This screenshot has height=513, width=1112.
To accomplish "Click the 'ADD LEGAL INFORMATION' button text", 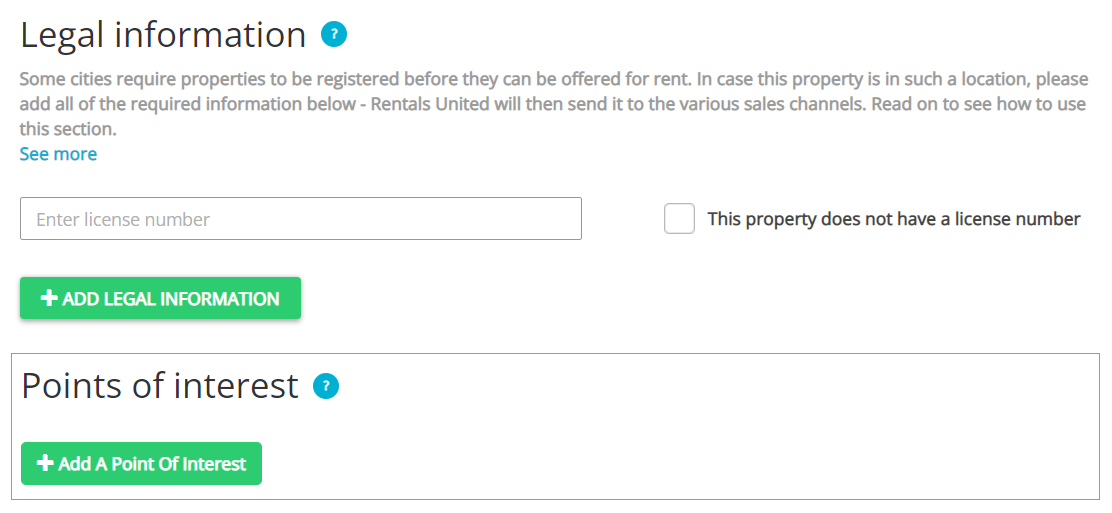I will (171, 299).
